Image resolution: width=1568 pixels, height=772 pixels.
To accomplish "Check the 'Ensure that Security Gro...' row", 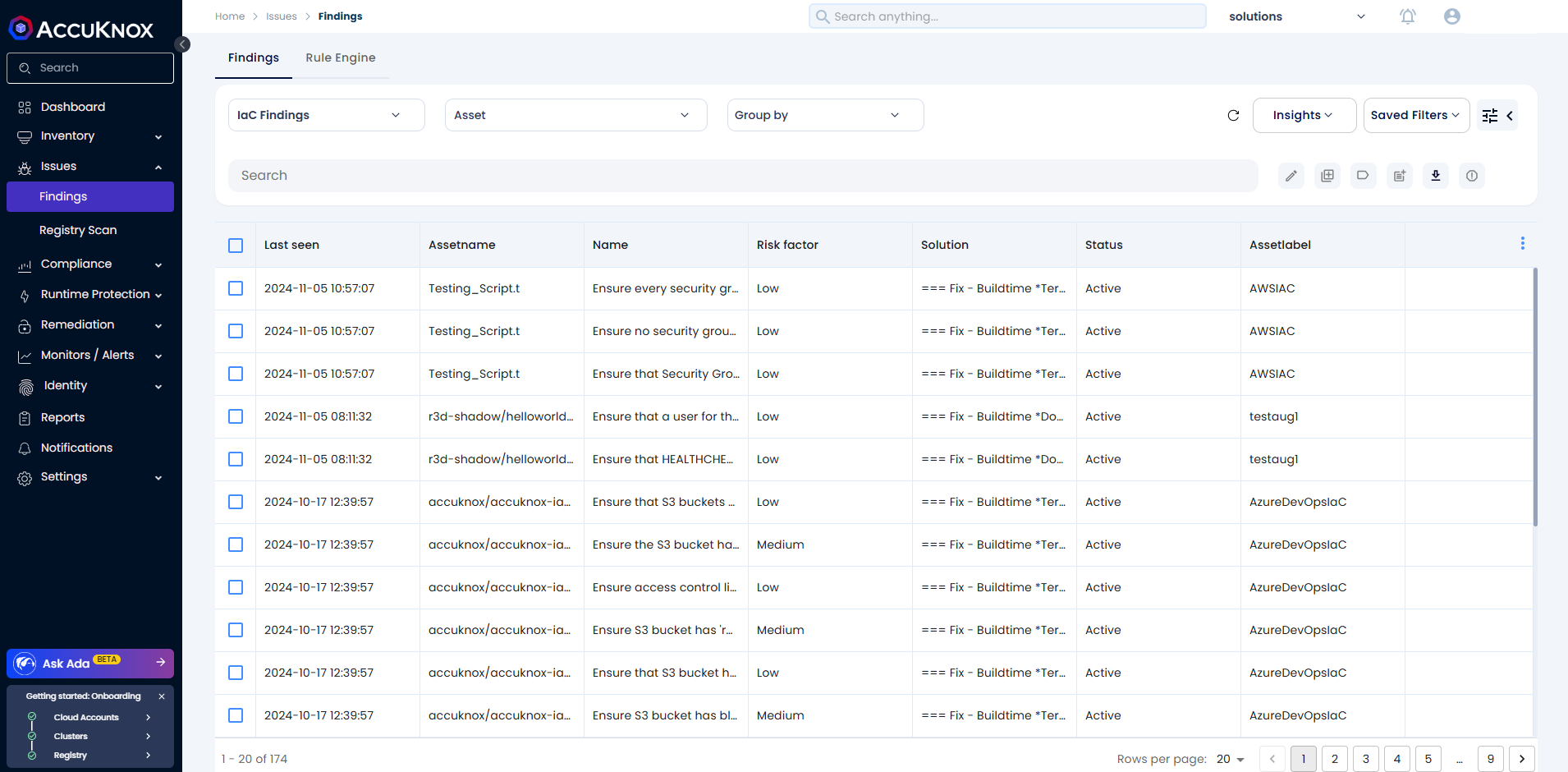I will click(236, 374).
